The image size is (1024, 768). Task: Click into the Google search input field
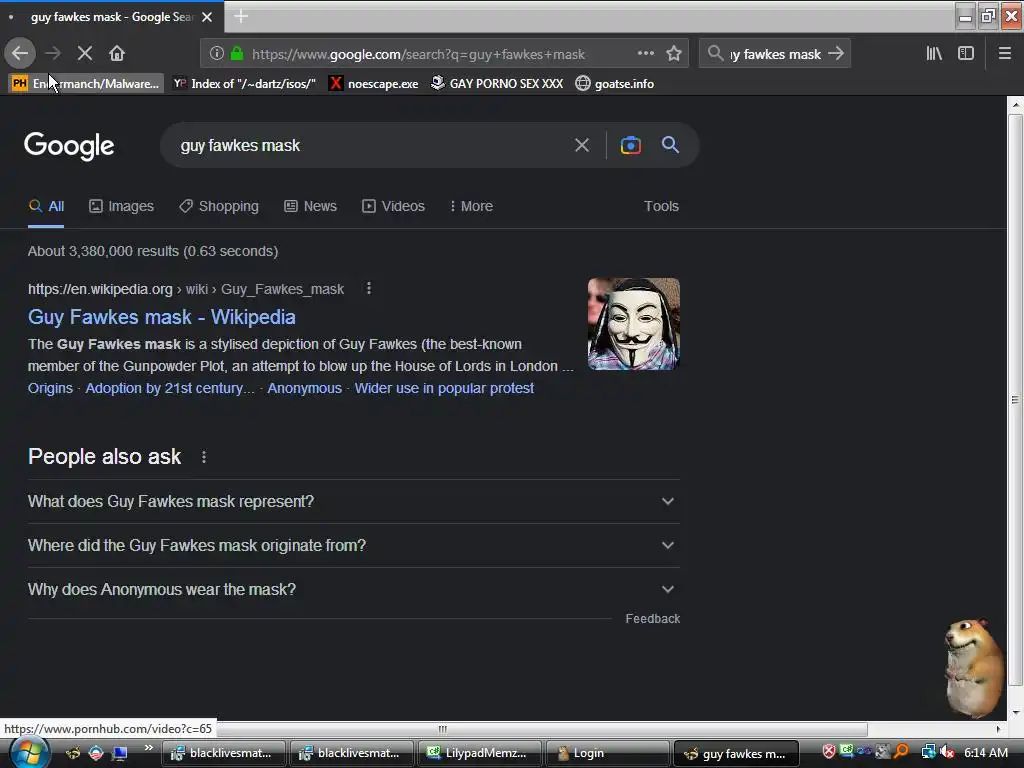coord(370,145)
